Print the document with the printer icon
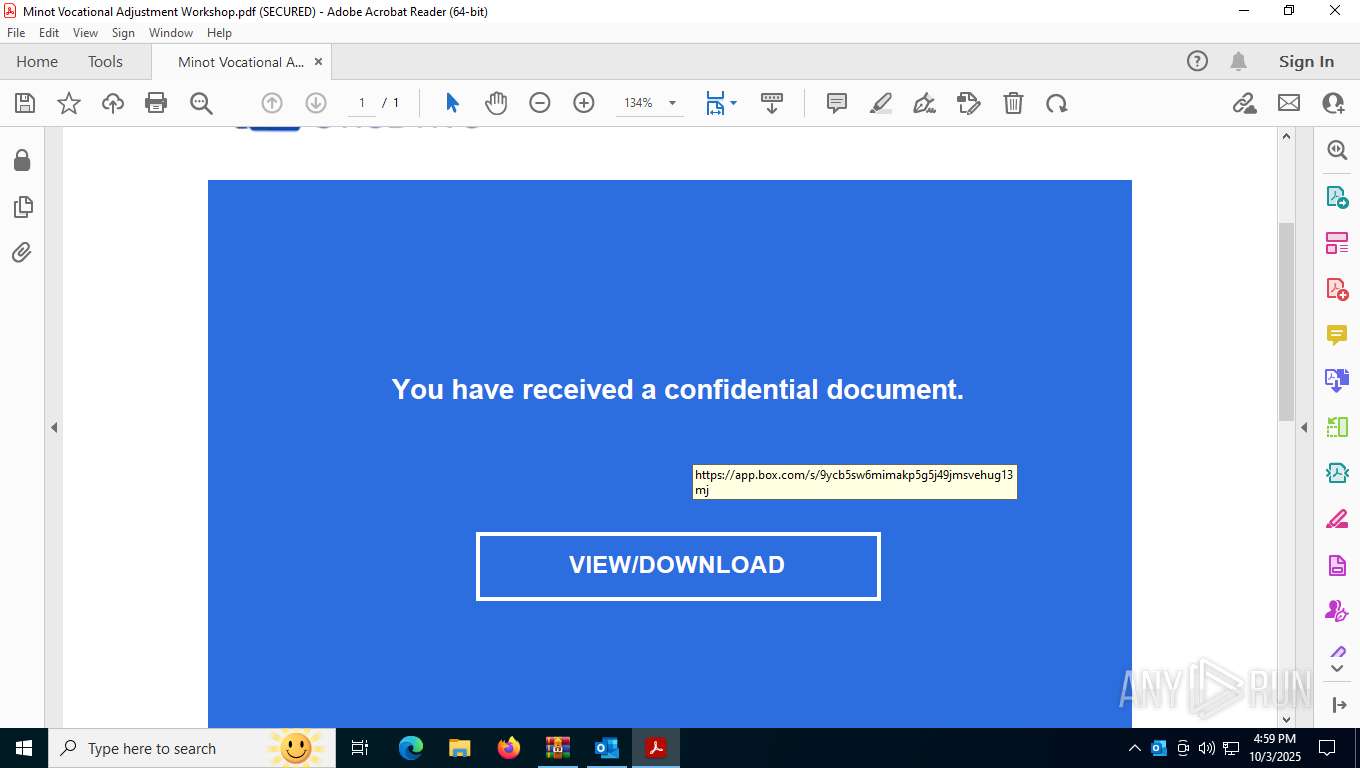This screenshot has height=768, width=1360. click(156, 103)
